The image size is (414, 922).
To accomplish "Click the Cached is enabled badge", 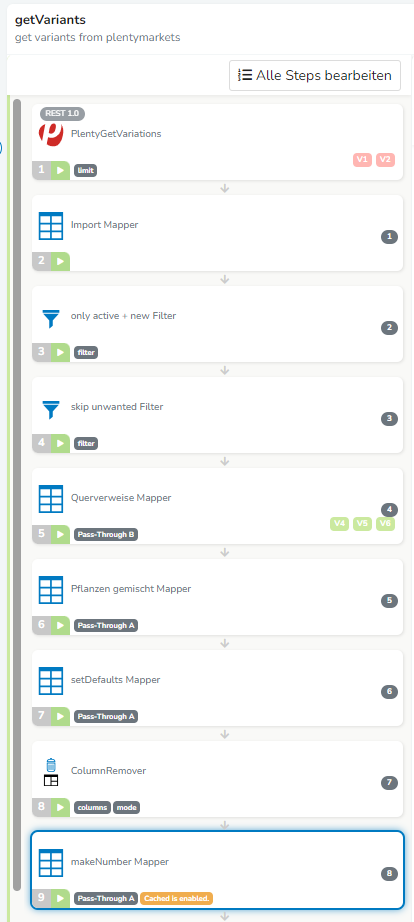I will (176, 898).
